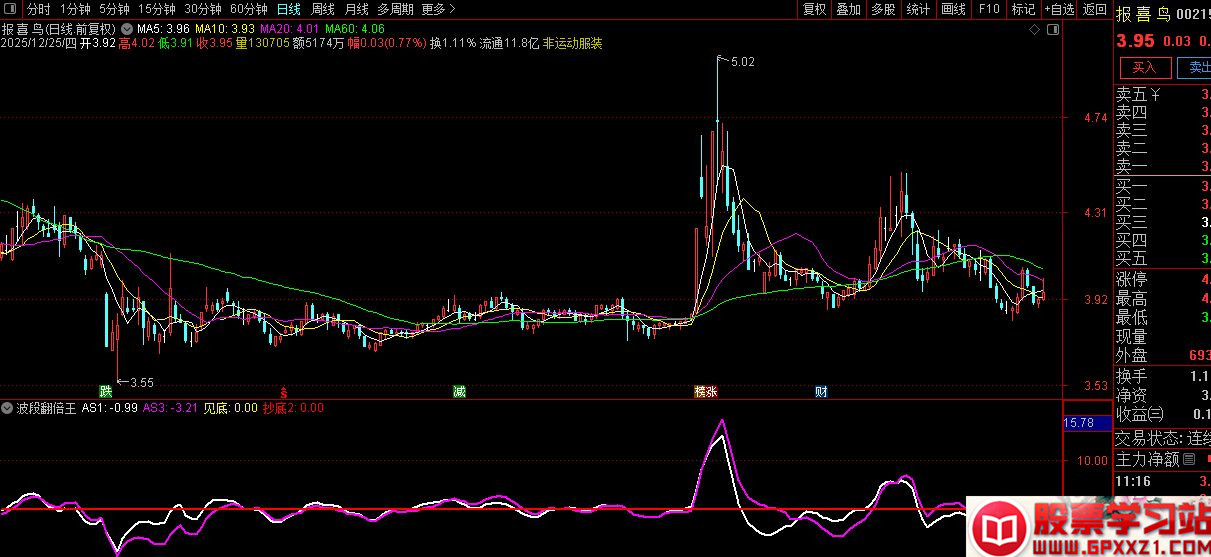This screenshot has width=1211, height=557.
Task: Click the 卖出 sell button
Action: [1198, 68]
